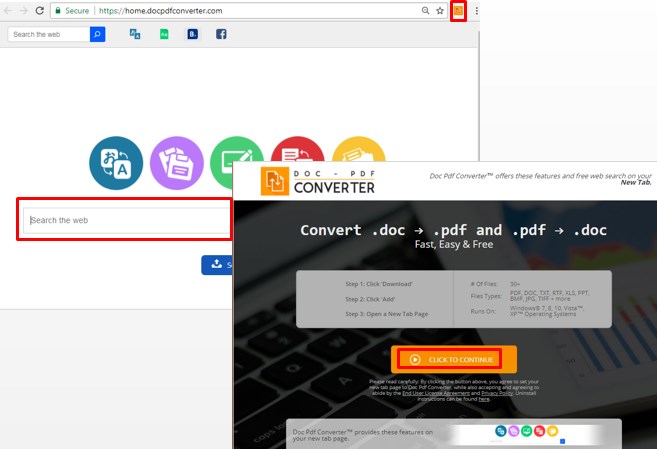Click the browser Back arrow
This screenshot has height=449, width=657.
pos(8,10)
